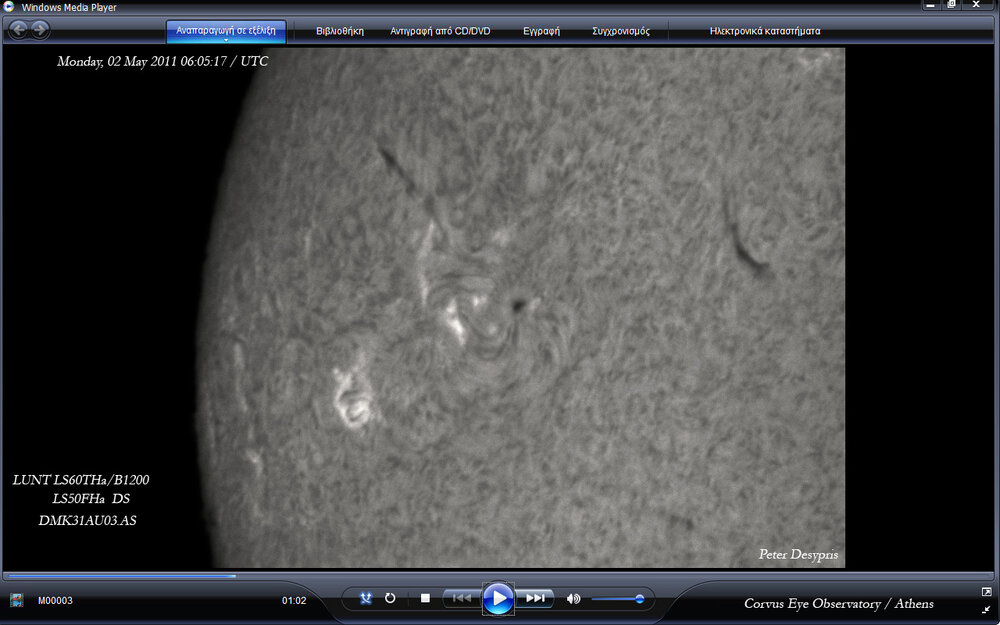Open the Βιβλιοθήκη tab
The image size is (1000, 625).
click(x=340, y=31)
